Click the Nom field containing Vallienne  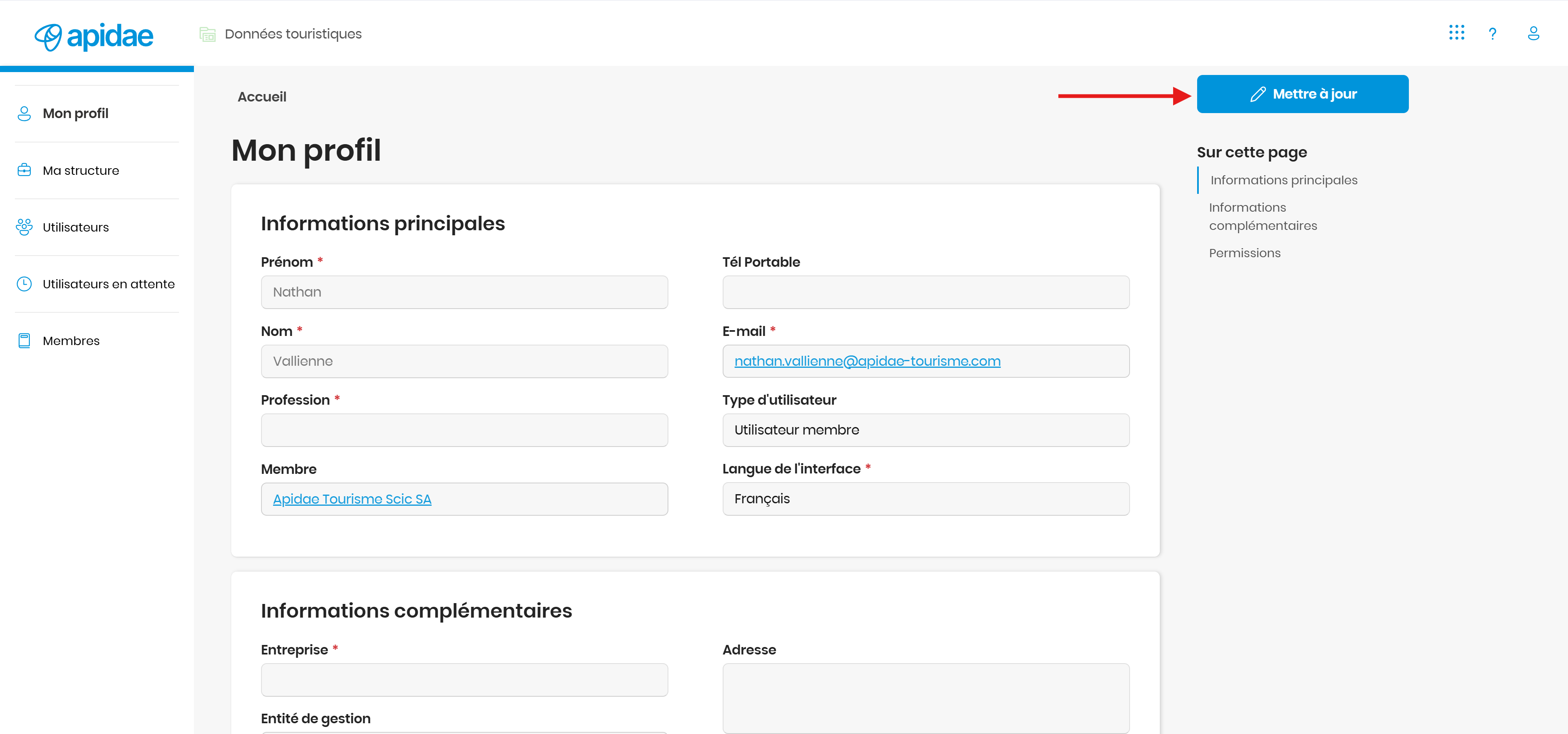click(465, 362)
